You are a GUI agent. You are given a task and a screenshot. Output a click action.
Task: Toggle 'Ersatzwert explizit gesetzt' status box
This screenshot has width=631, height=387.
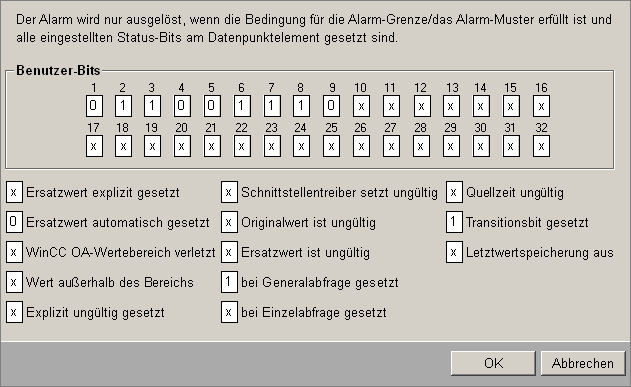point(14,192)
